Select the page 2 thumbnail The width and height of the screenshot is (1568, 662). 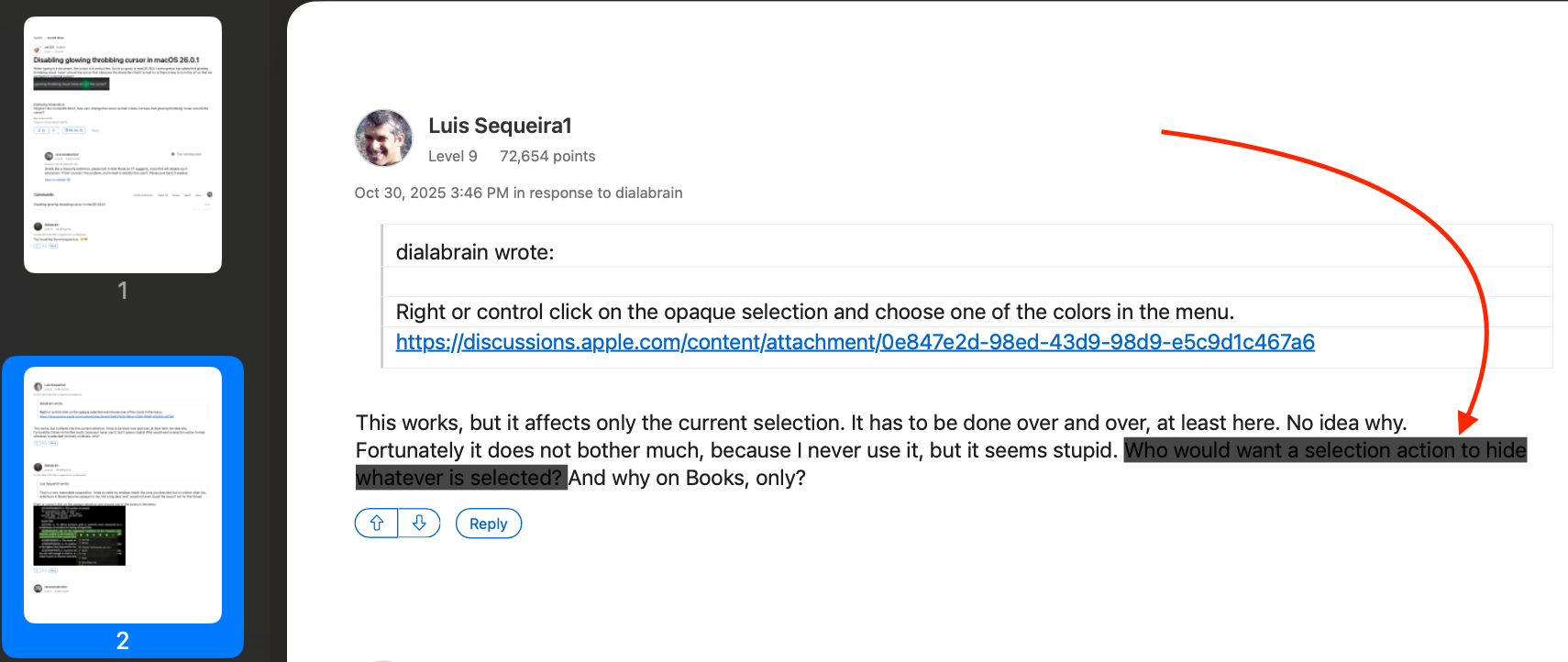coord(123,495)
